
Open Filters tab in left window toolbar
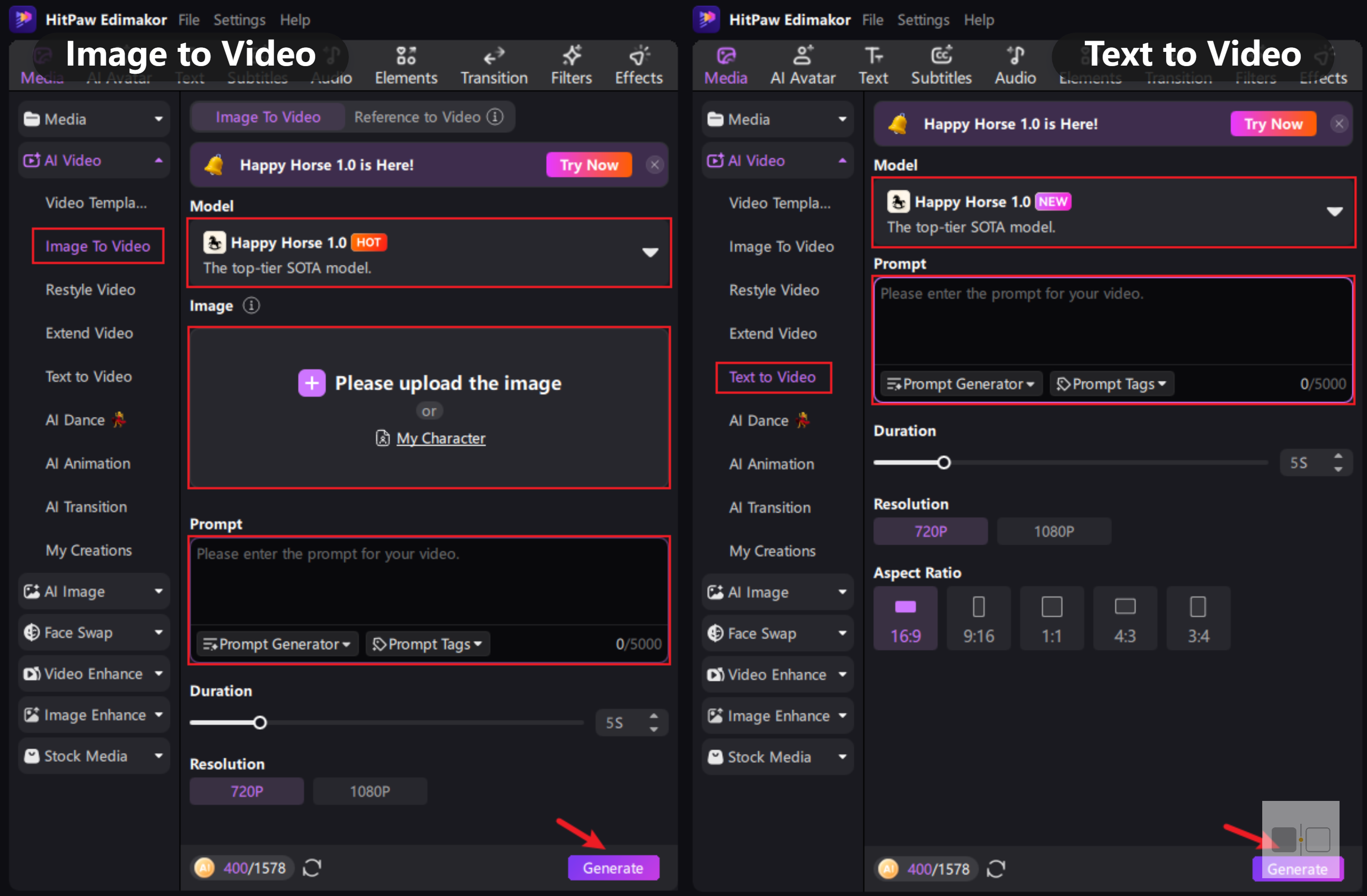[x=571, y=66]
